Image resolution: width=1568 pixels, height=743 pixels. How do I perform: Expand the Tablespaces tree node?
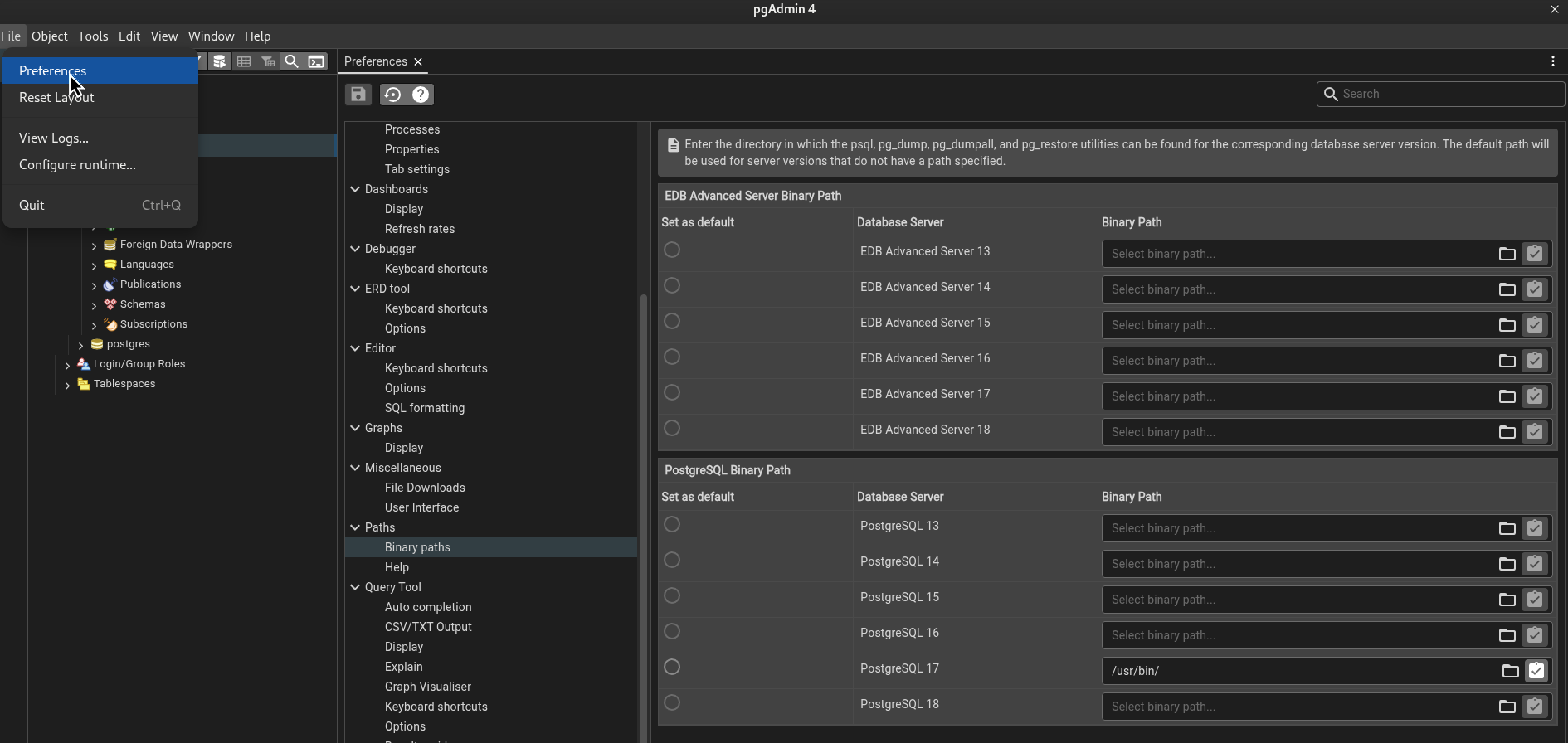(68, 385)
